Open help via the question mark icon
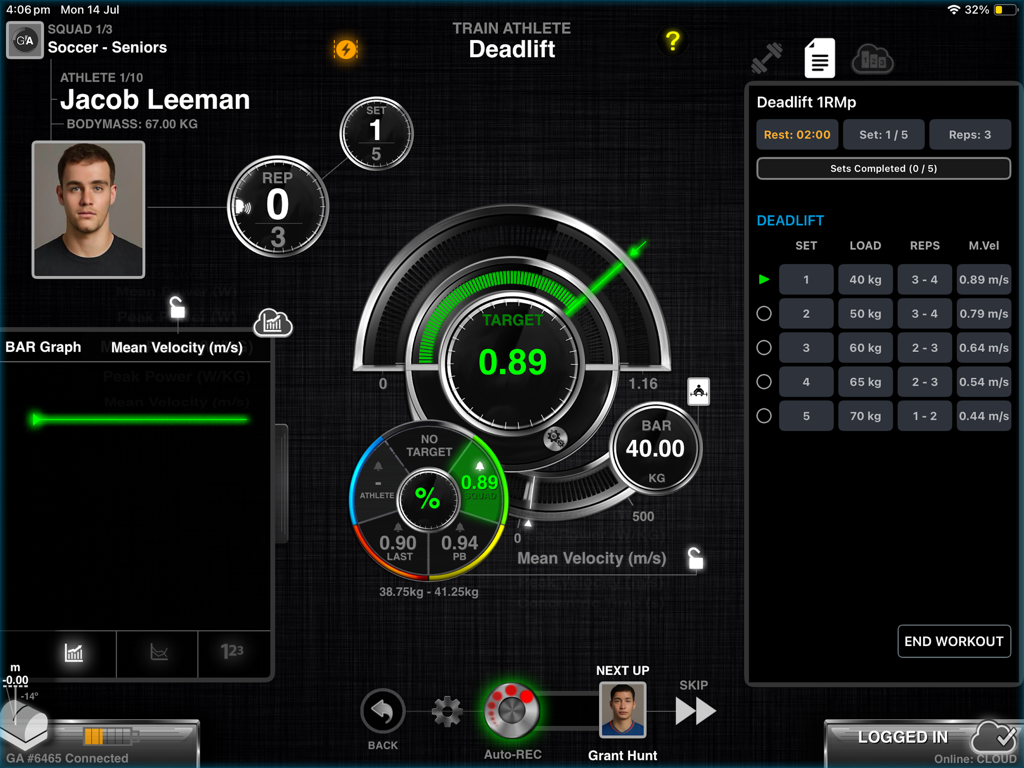Screen dimensions: 1024x768 point(673,42)
